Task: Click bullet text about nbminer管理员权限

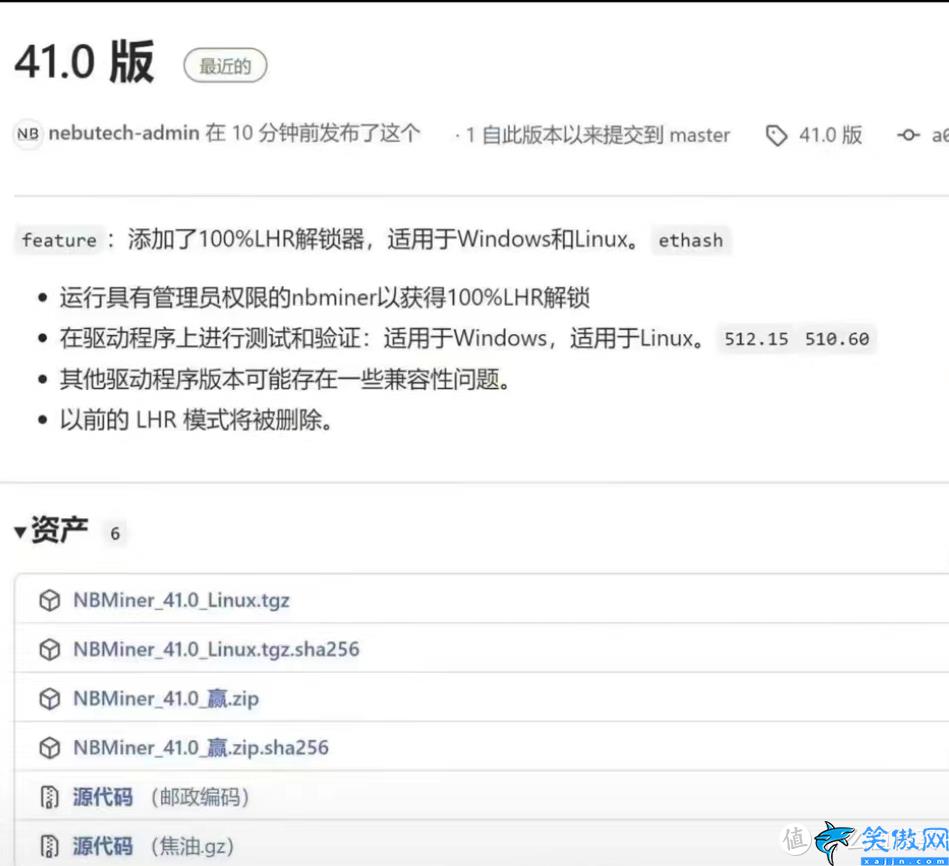Action: coord(324,298)
